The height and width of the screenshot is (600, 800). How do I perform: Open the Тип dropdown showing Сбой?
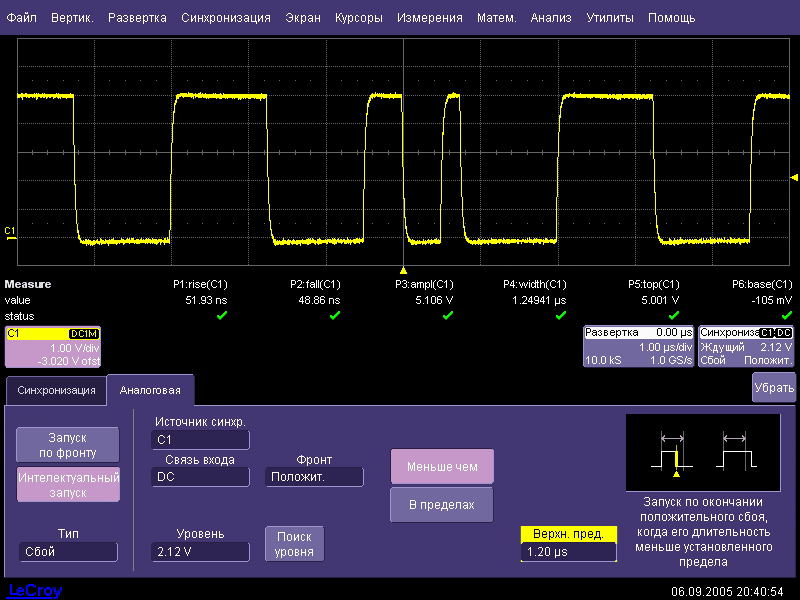(68, 552)
